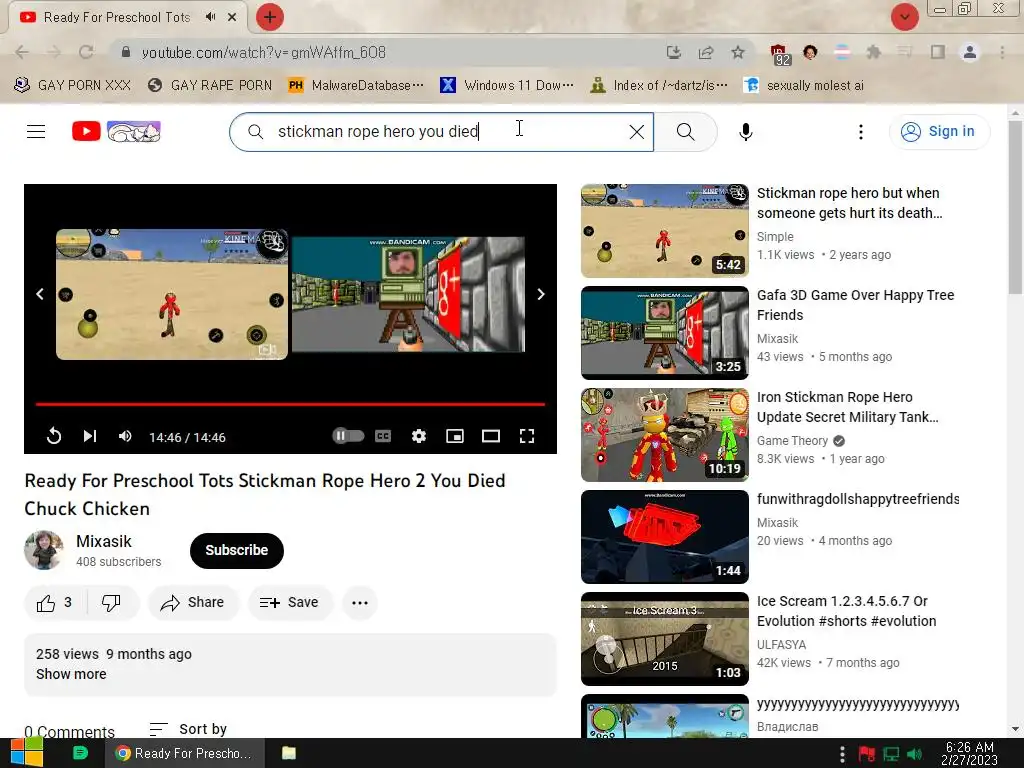Run the search with the magnifier button
This screenshot has width=1024, height=768.
685,132
